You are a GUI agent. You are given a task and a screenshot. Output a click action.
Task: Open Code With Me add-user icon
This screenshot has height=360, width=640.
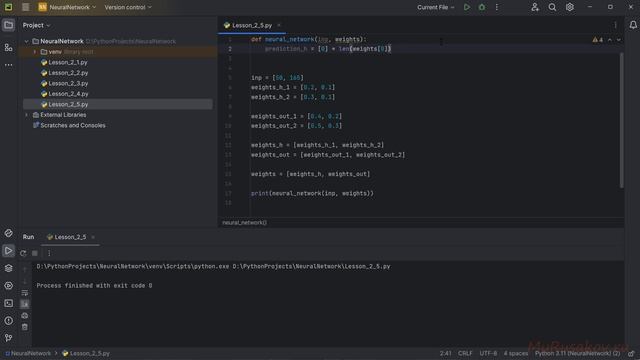point(535,7)
